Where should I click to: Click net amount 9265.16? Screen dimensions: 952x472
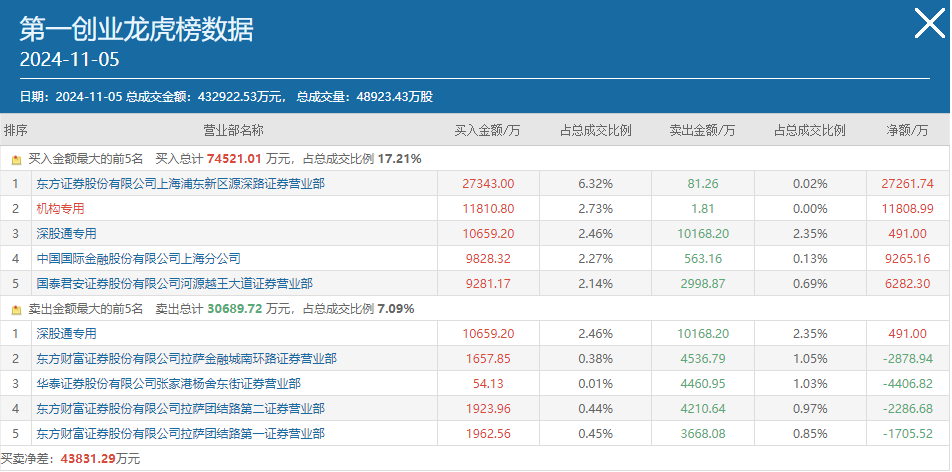(x=907, y=259)
